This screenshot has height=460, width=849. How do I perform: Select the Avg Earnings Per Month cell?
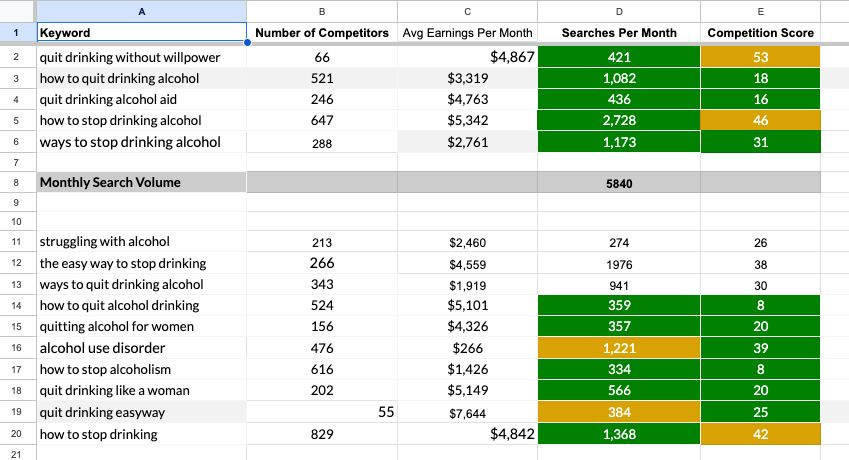(x=467, y=32)
